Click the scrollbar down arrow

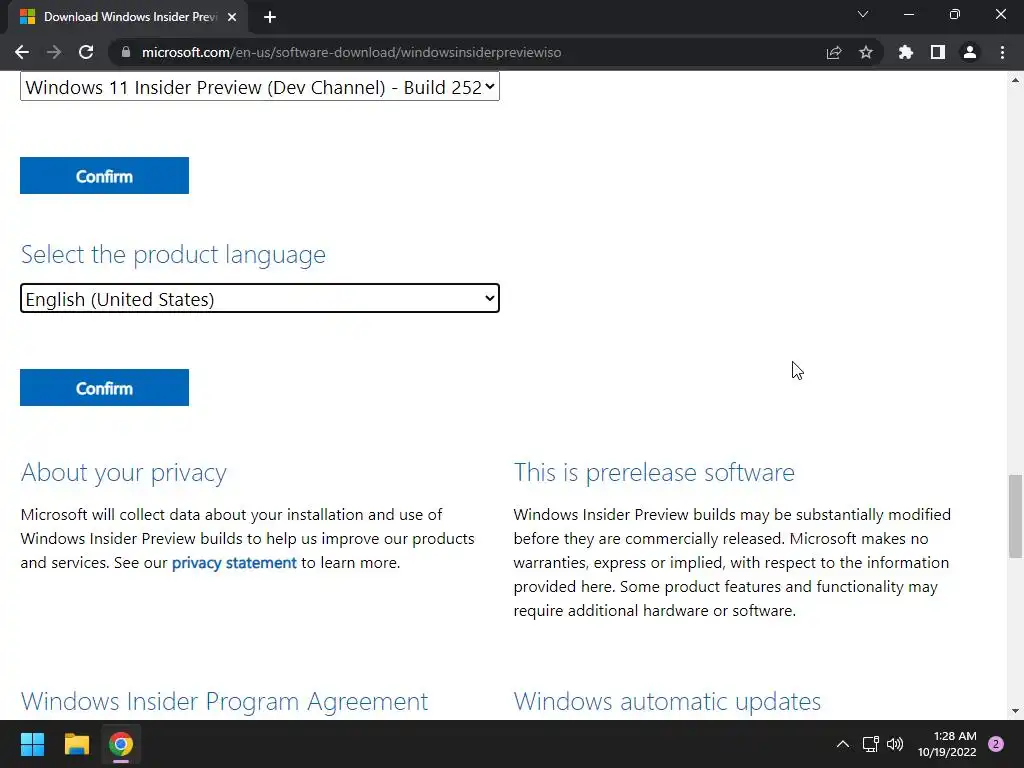point(1015,711)
